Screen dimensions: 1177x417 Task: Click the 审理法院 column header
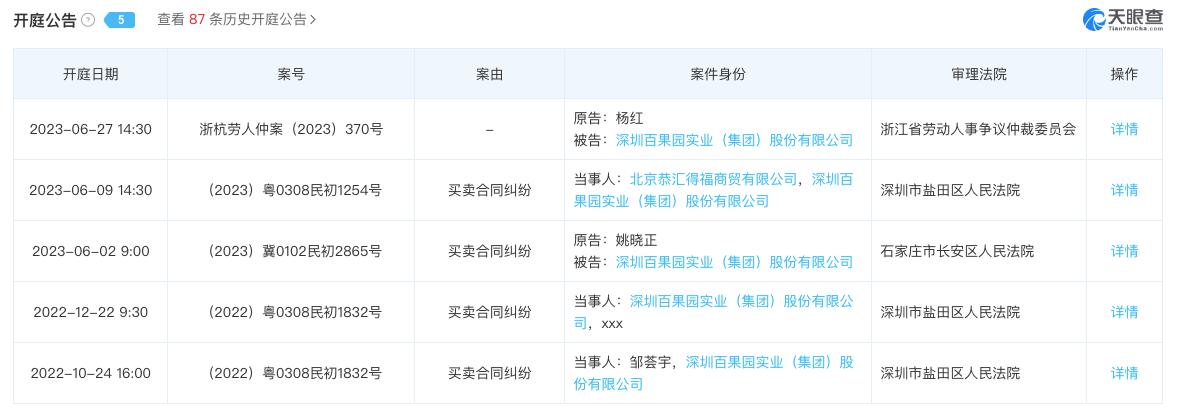pos(978,74)
